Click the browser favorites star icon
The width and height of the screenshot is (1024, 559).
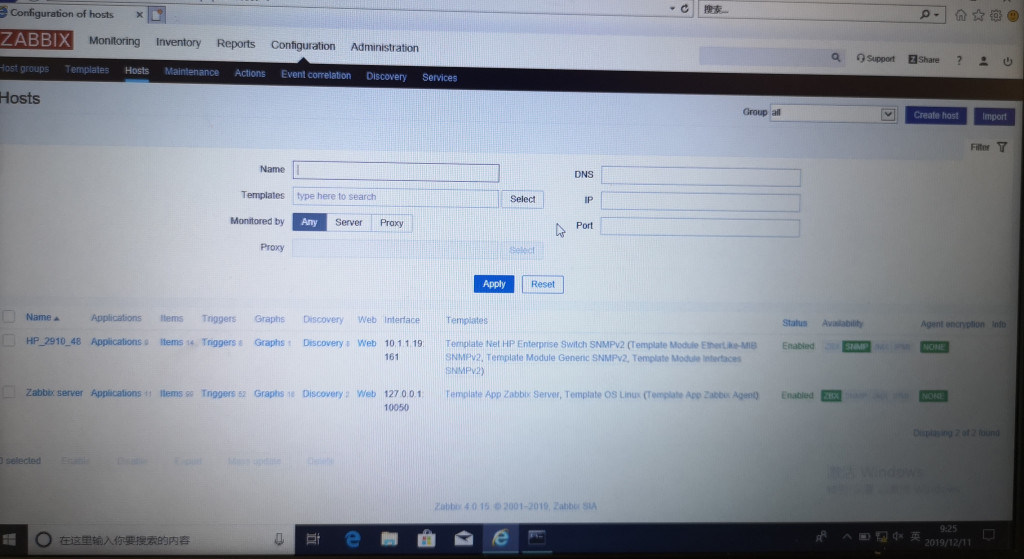tap(978, 15)
